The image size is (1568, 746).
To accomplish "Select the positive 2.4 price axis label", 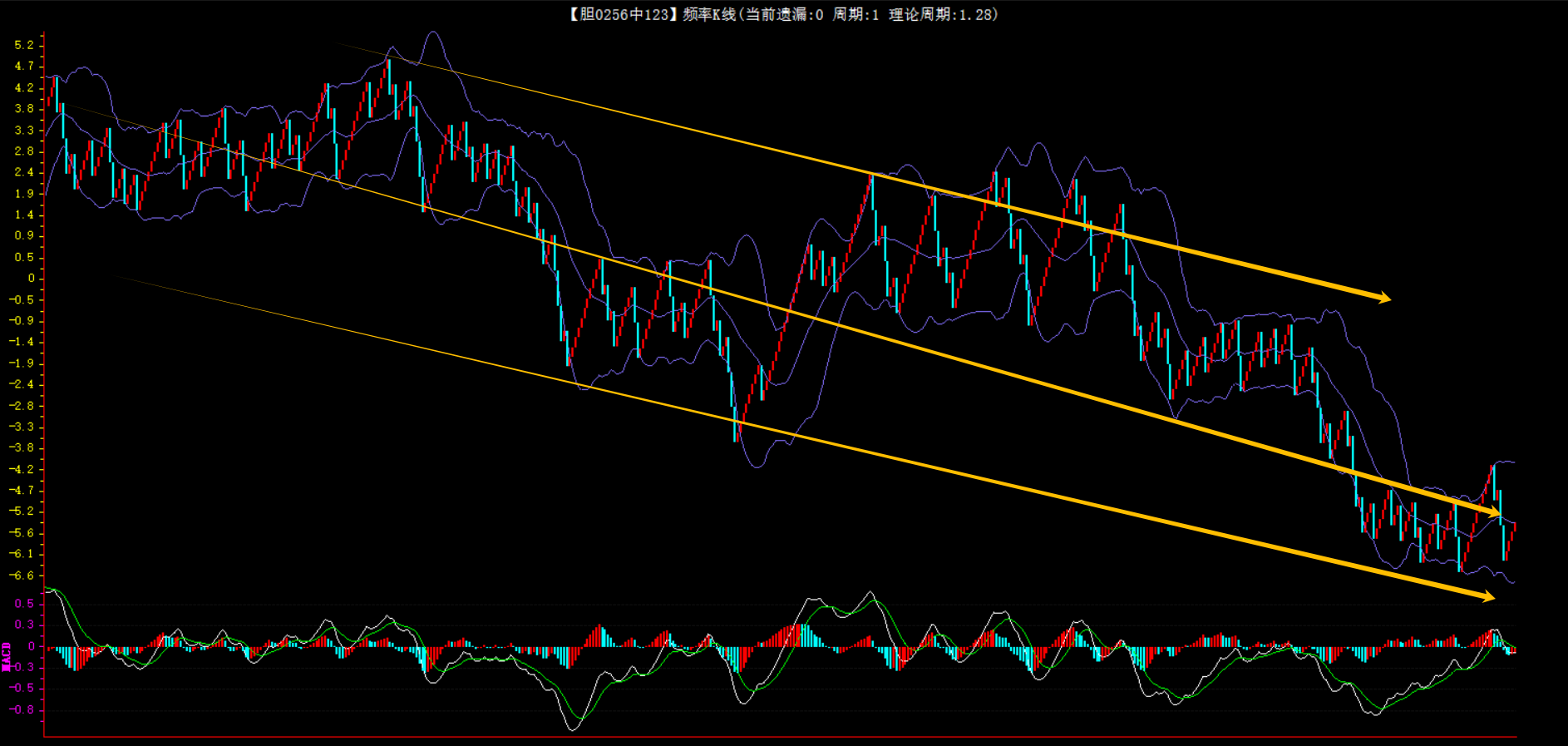I will pyautogui.click(x=24, y=172).
